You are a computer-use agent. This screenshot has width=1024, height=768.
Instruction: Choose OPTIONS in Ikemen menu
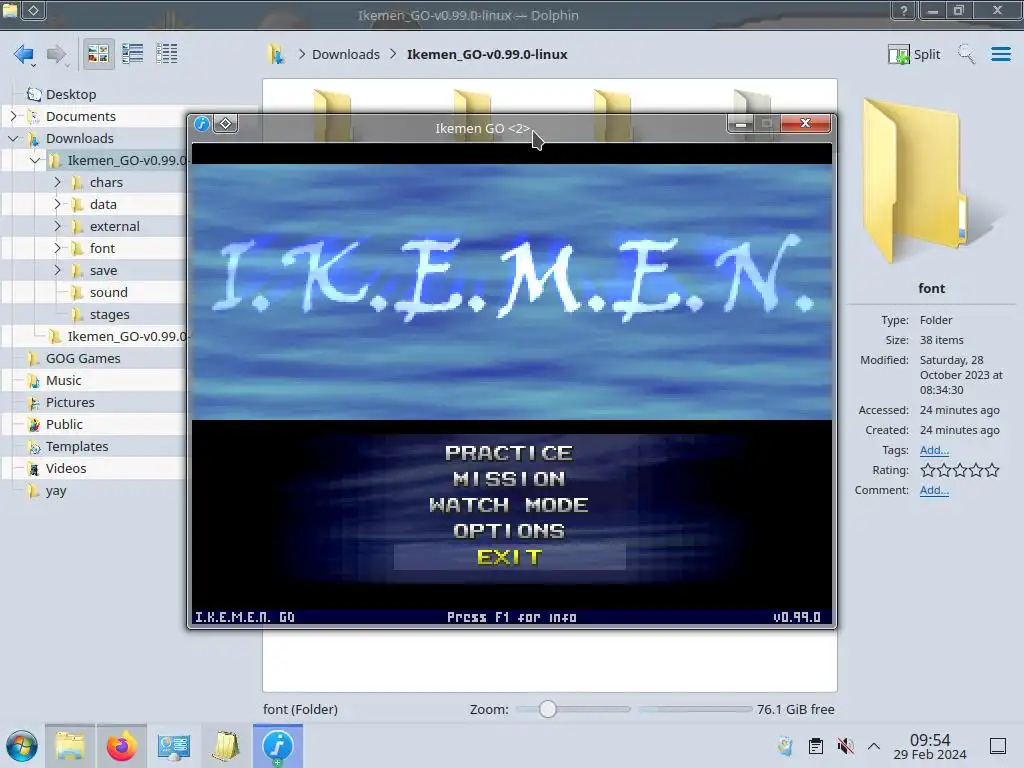coord(509,531)
